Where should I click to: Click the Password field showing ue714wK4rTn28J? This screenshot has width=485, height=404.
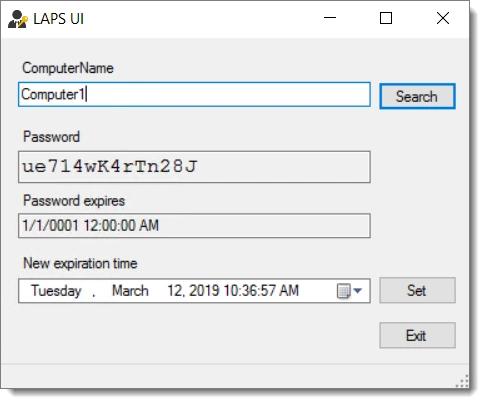point(194,167)
